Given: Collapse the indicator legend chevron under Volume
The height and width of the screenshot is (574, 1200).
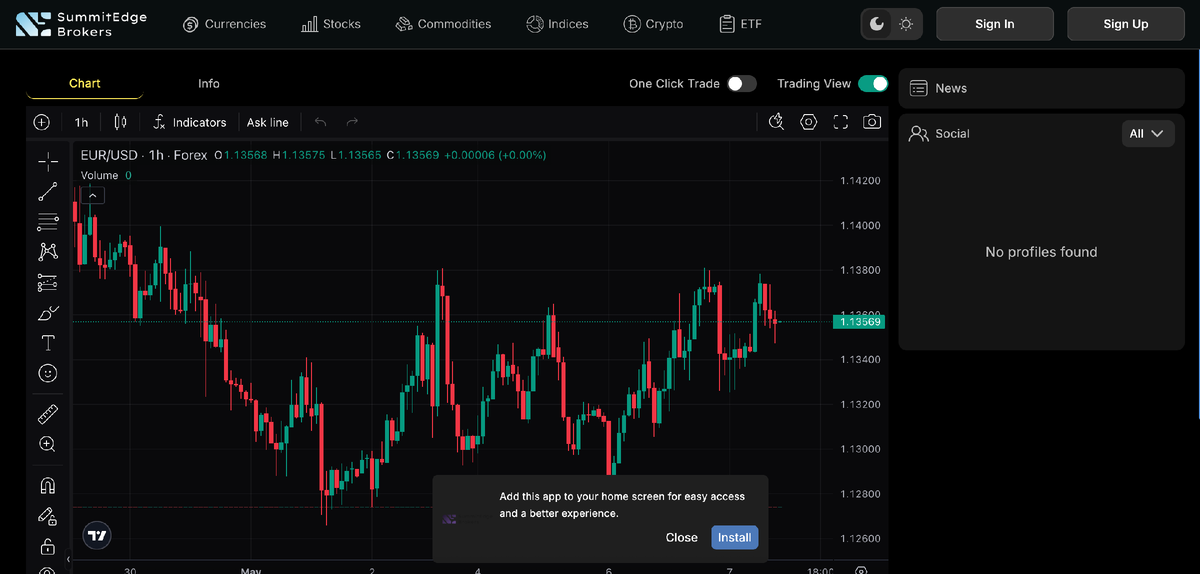Looking at the screenshot, I should pos(92,196).
